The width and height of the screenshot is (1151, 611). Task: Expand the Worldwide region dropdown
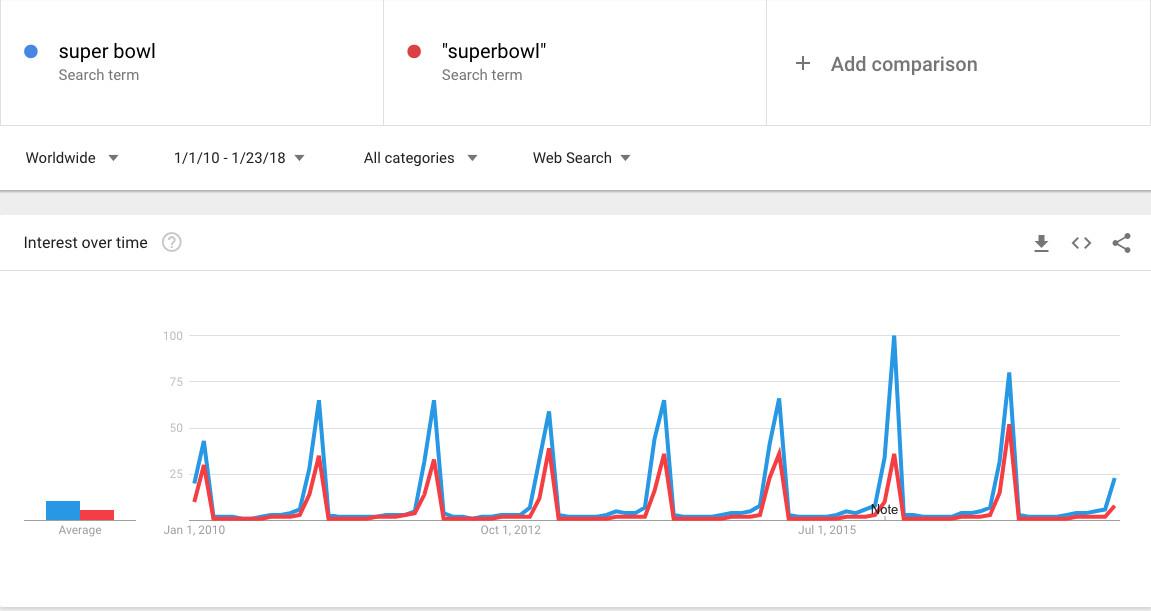click(x=72, y=158)
